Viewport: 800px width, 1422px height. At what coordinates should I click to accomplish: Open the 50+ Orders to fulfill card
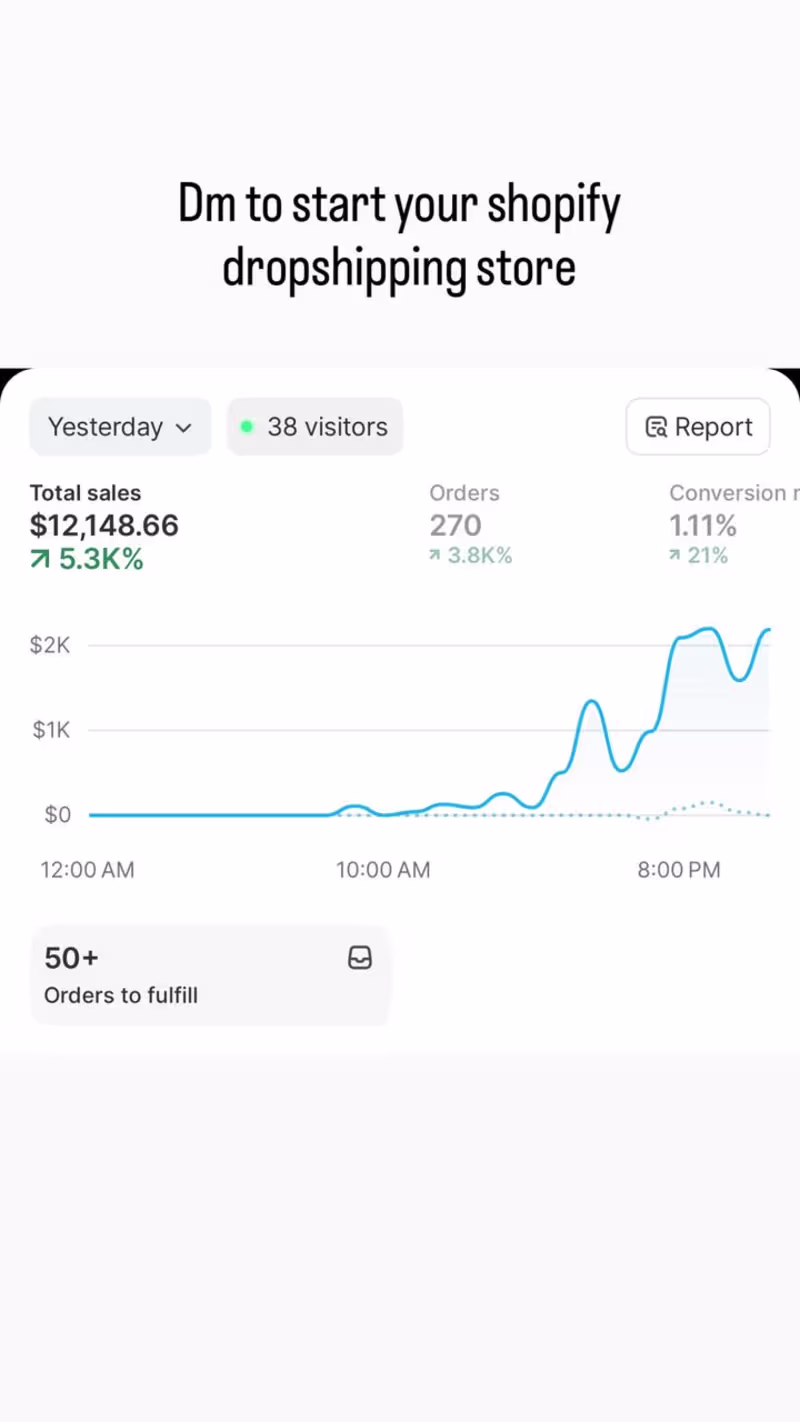point(210,975)
